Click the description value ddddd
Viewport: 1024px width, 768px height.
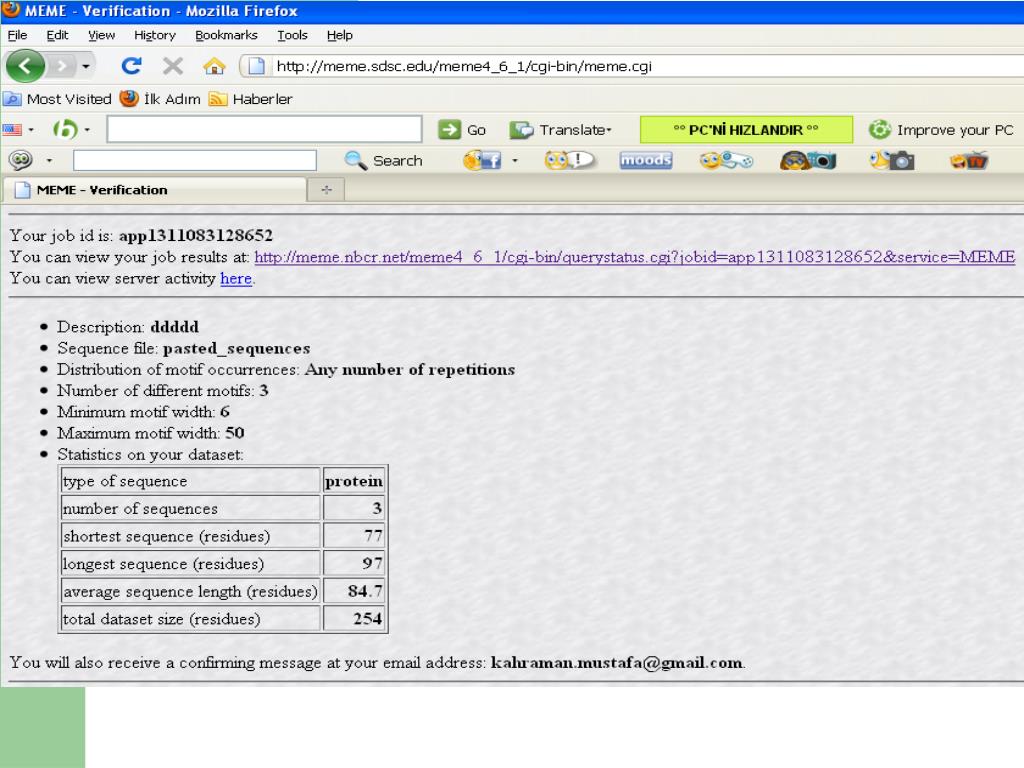[x=174, y=327]
